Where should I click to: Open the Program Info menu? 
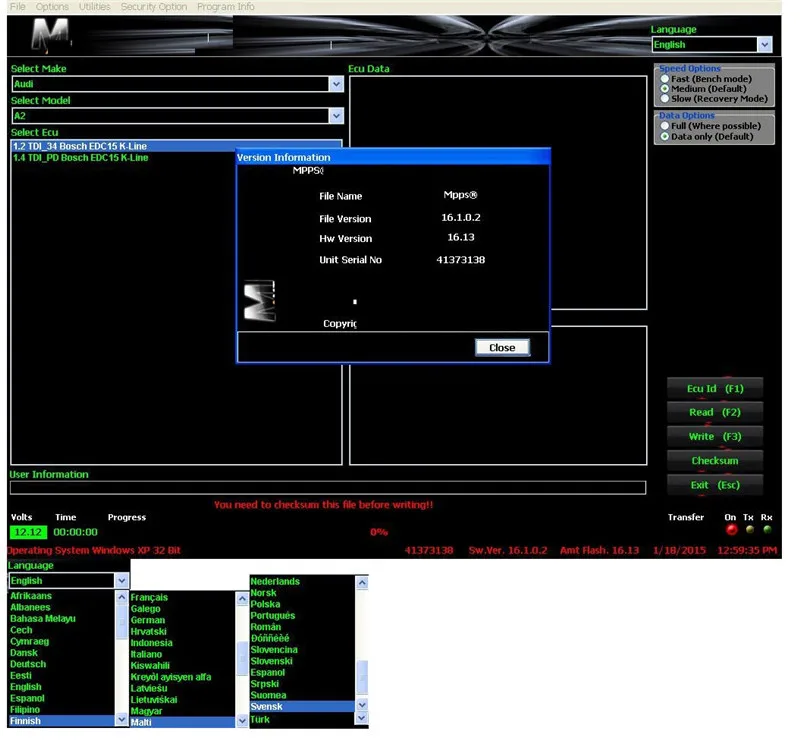click(226, 7)
